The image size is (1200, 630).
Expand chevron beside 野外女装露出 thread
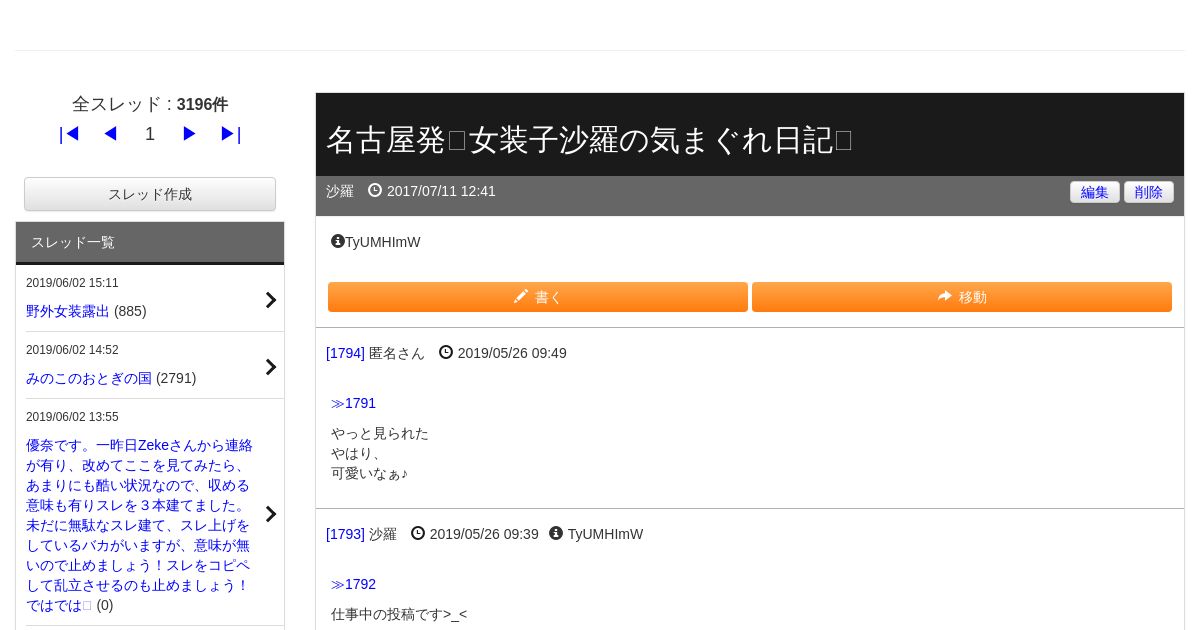tap(270, 300)
